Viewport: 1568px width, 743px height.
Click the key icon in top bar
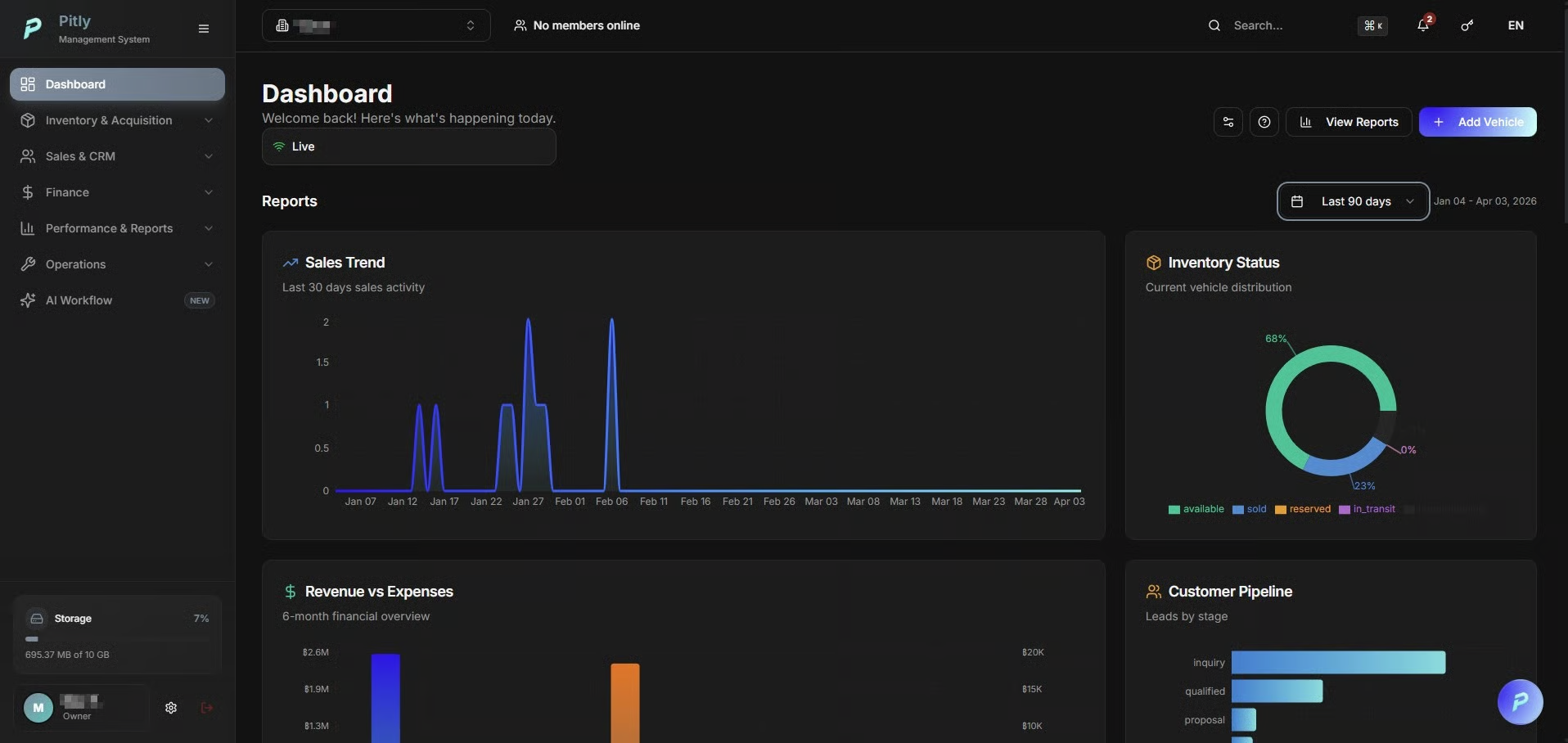(1467, 25)
